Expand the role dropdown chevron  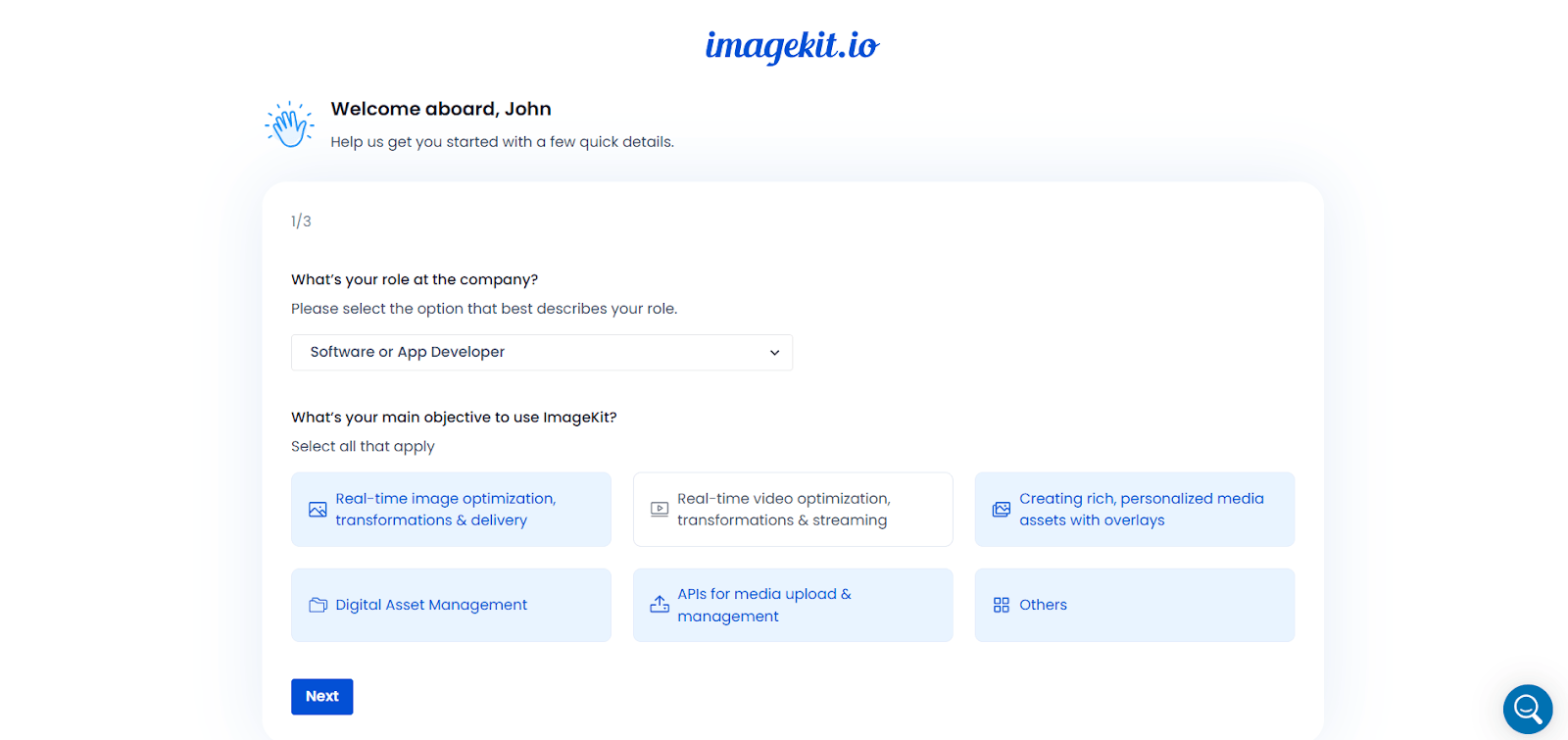click(774, 353)
